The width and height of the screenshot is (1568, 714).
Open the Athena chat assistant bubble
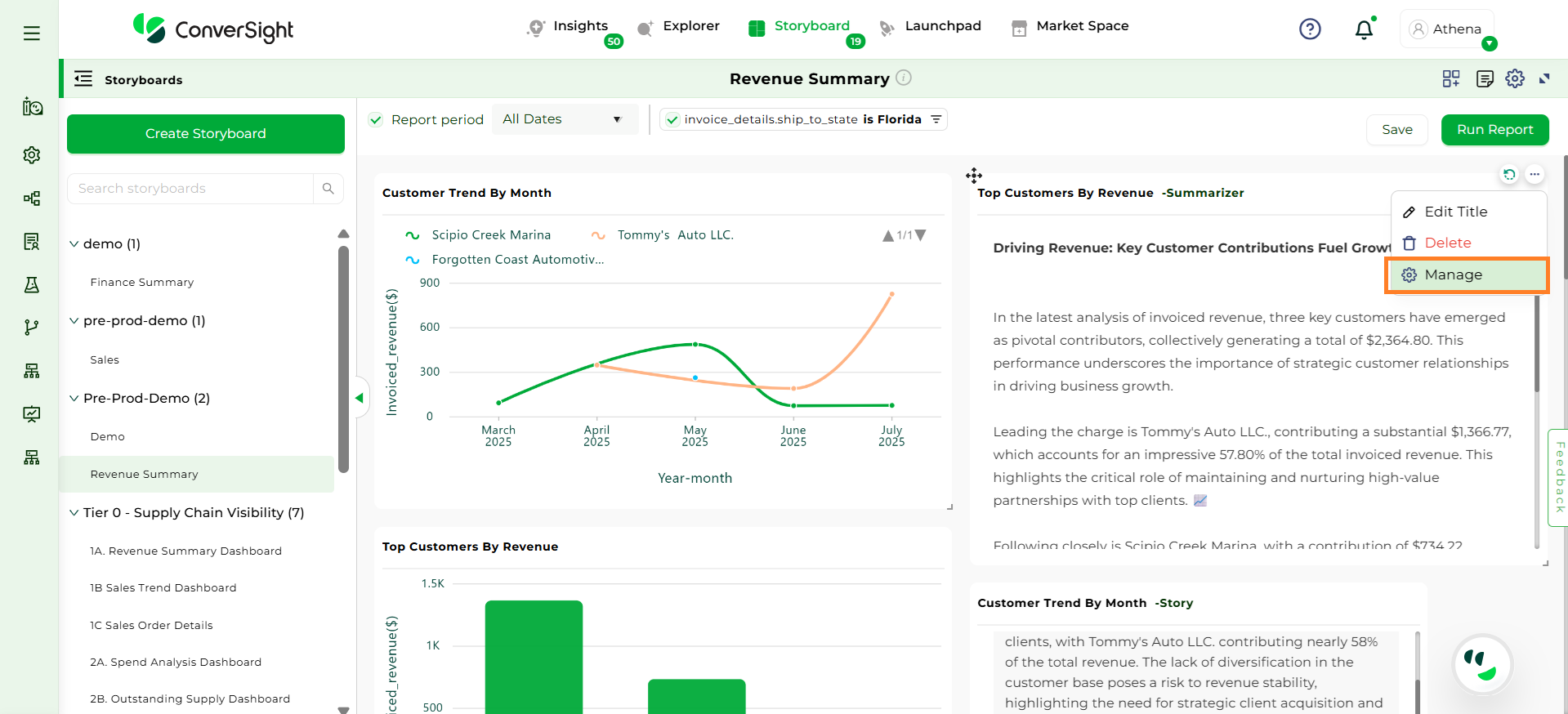[1482, 665]
